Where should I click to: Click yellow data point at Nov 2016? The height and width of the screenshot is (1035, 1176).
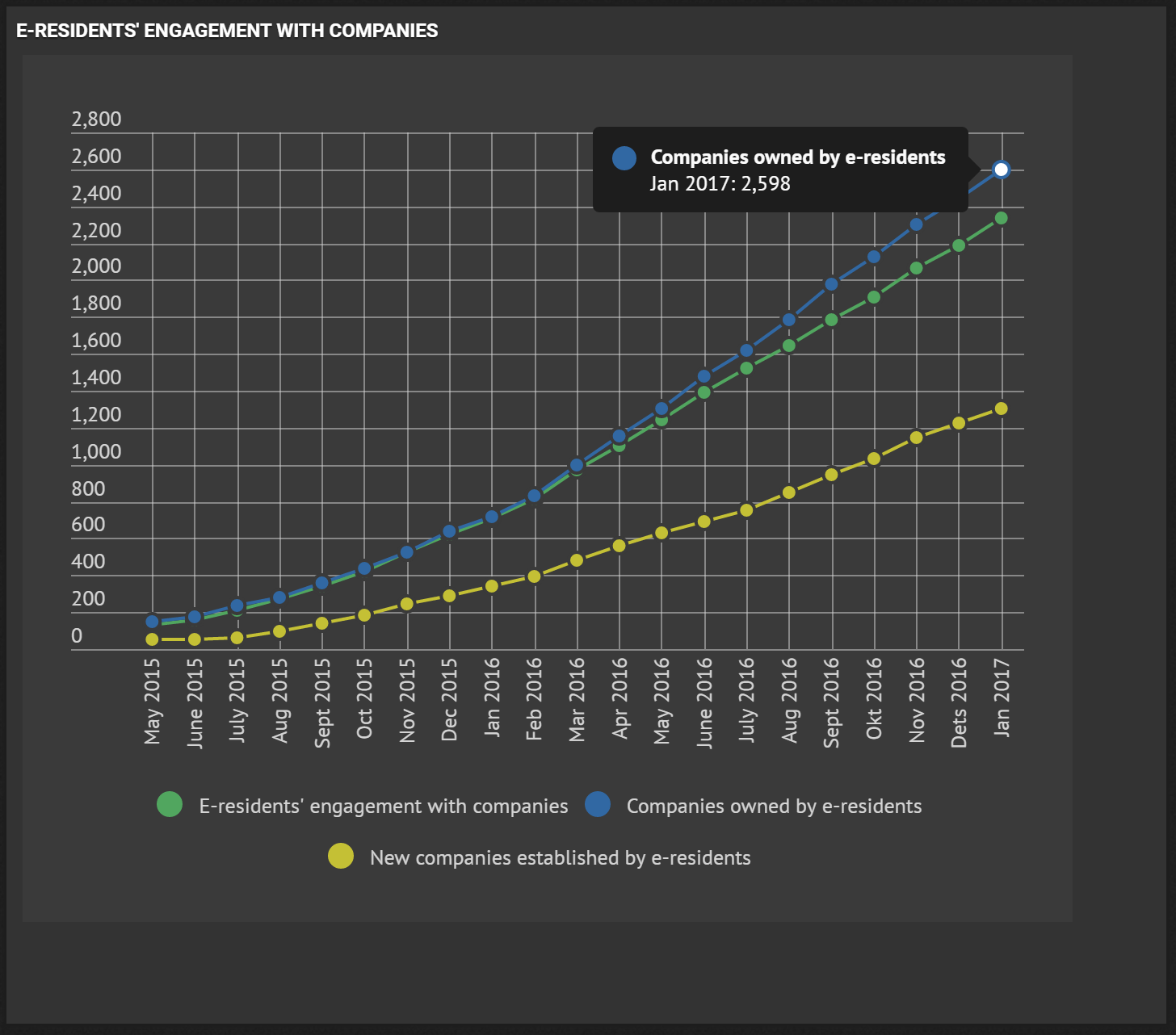coord(916,438)
